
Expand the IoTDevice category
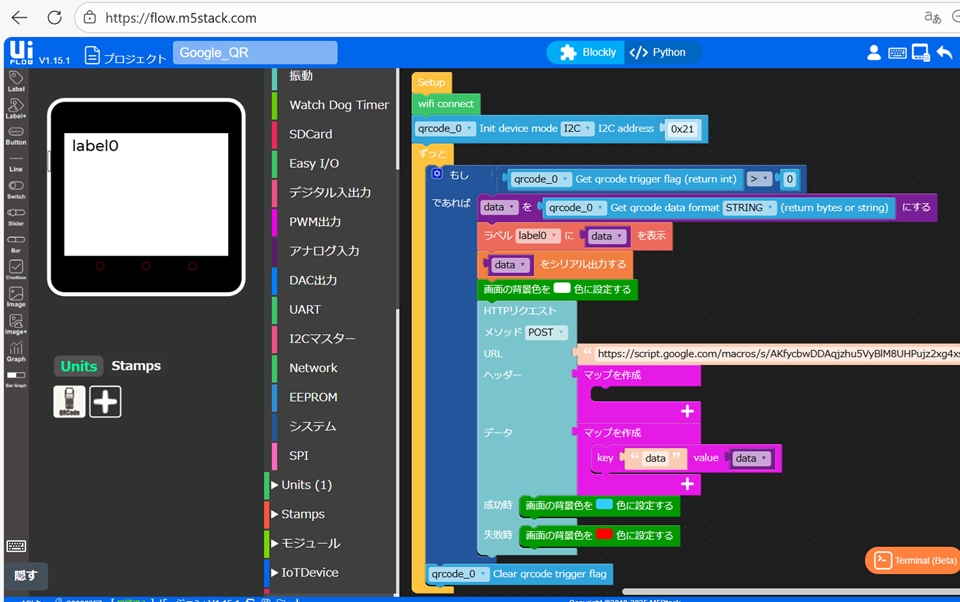pos(309,573)
